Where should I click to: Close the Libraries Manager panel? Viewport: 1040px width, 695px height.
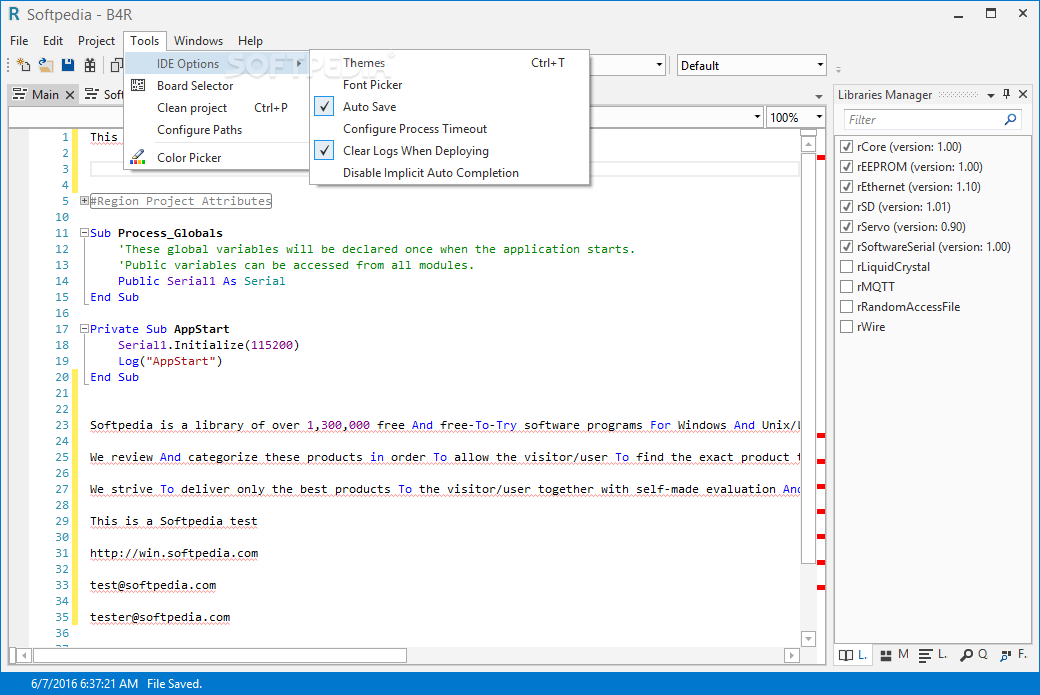pos(1023,94)
